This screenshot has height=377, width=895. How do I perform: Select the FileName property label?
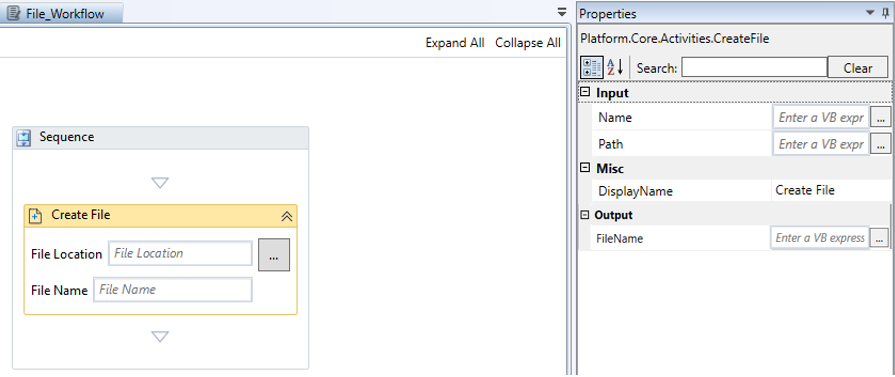(x=619, y=239)
